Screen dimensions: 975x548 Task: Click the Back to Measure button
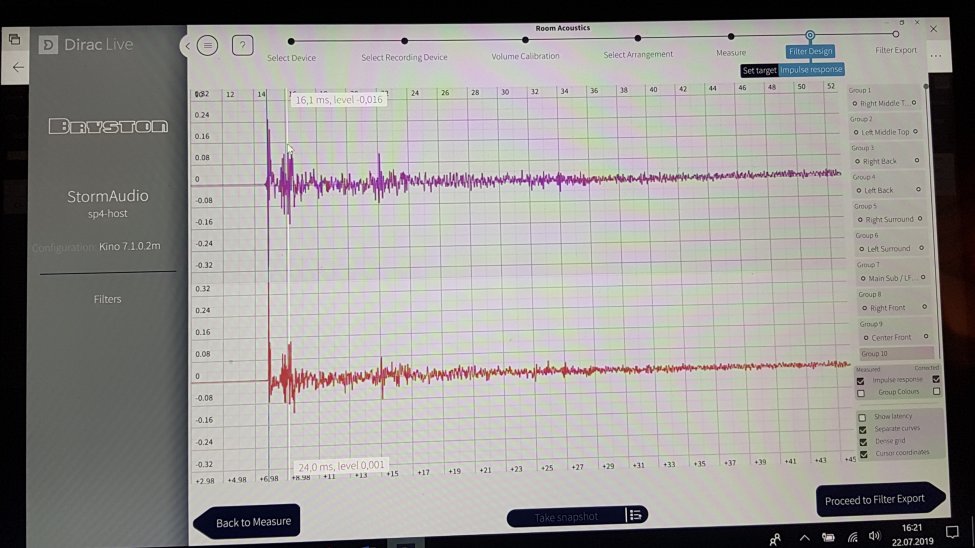coord(247,522)
